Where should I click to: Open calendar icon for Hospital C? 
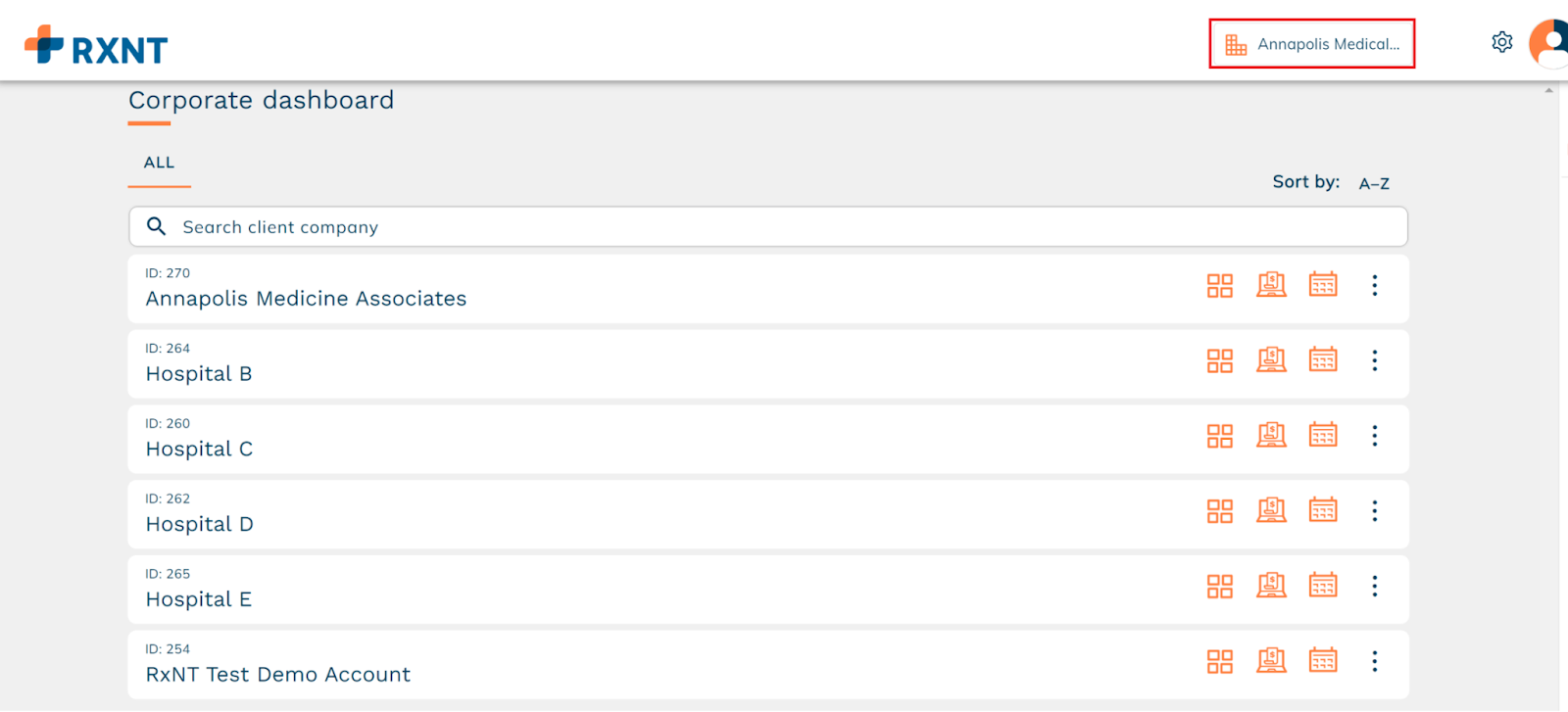[1323, 435]
